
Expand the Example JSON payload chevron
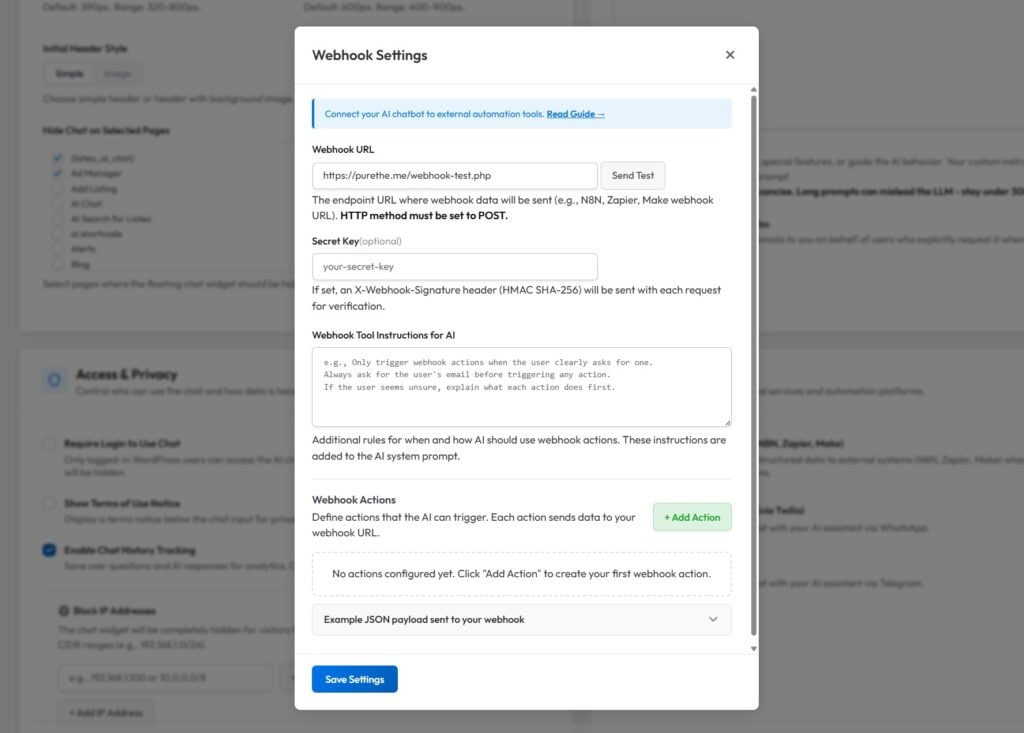tap(713, 620)
